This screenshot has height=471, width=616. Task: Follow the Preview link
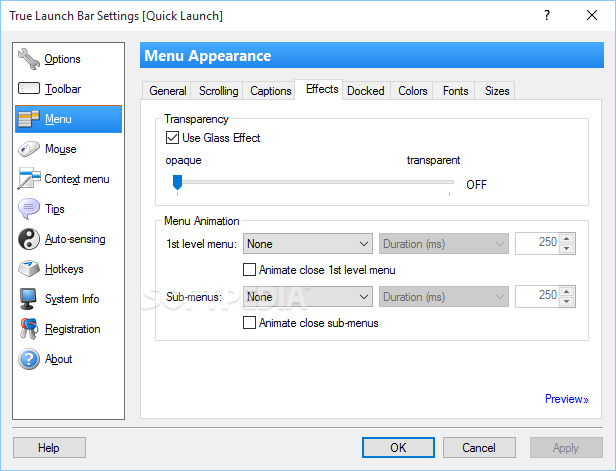click(x=566, y=399)
